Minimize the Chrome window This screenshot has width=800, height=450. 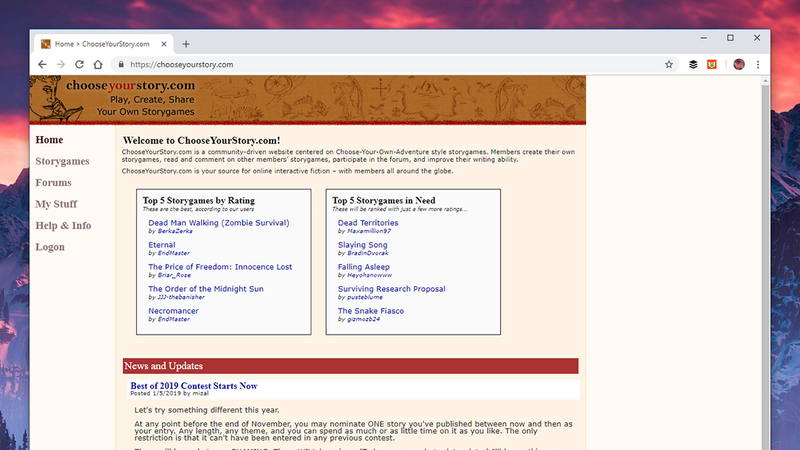(x=704, y=38)
